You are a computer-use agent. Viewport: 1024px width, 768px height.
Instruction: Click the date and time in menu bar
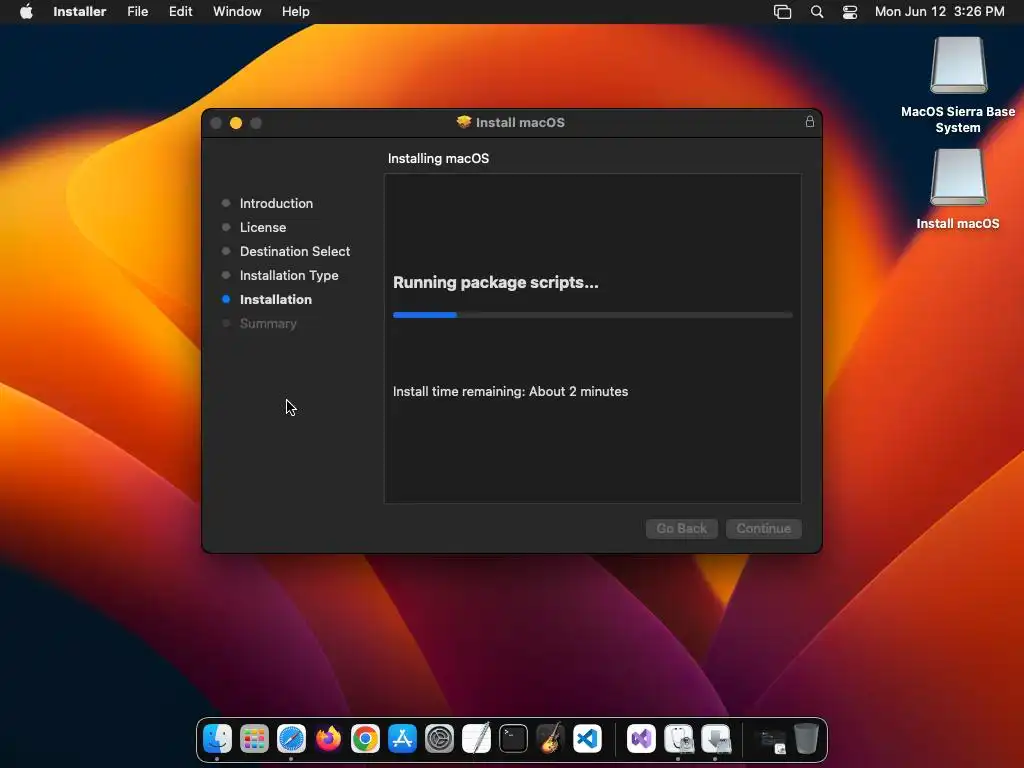click(x=939, y=12)
